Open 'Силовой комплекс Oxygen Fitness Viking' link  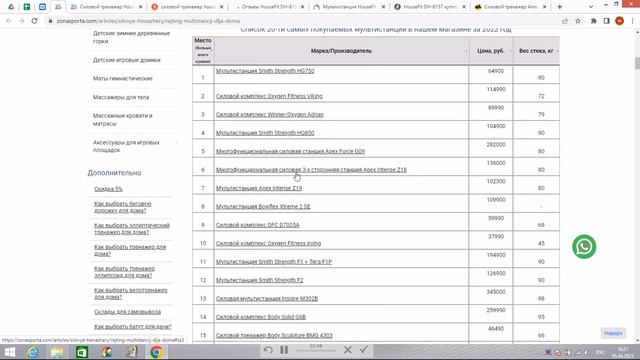click(x=269, y=96)
